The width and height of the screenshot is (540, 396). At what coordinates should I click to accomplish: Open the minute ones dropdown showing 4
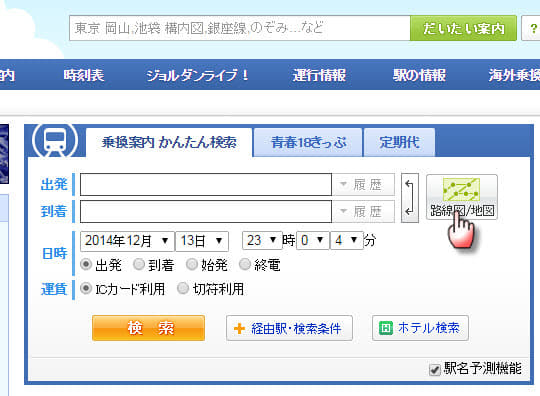tap(346, 240)
